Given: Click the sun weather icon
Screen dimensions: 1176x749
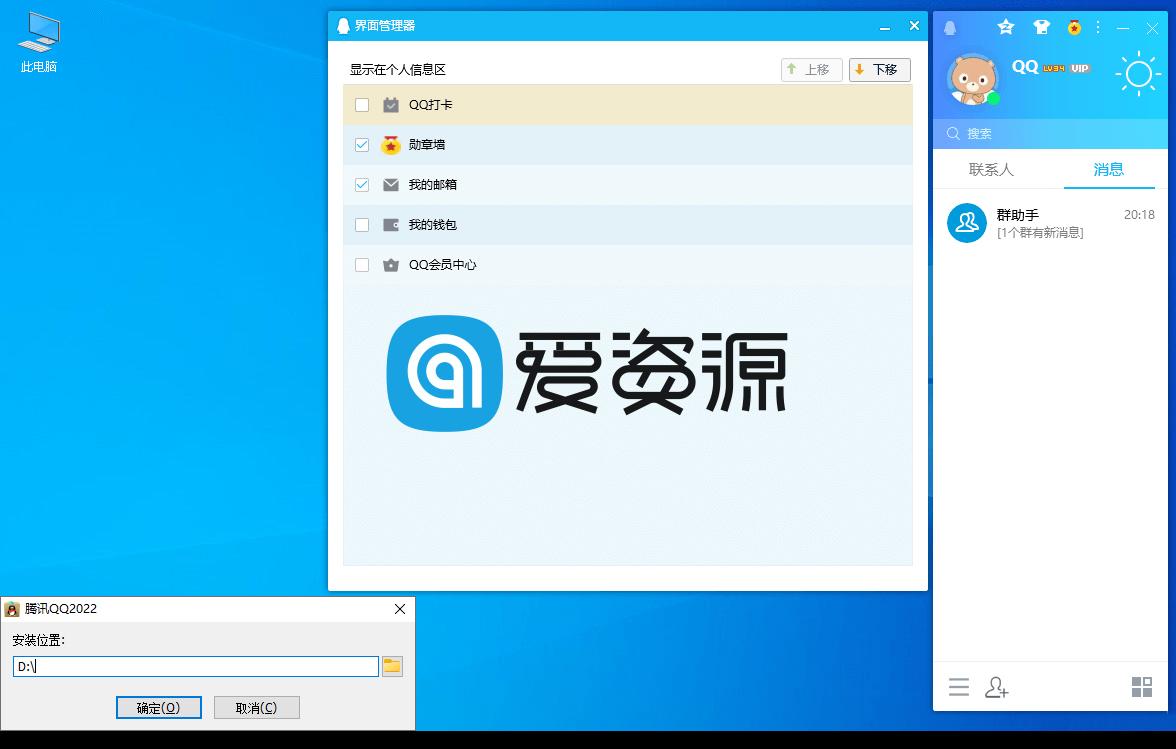Looking at the screenshot, I should (x=1138, y=73).
